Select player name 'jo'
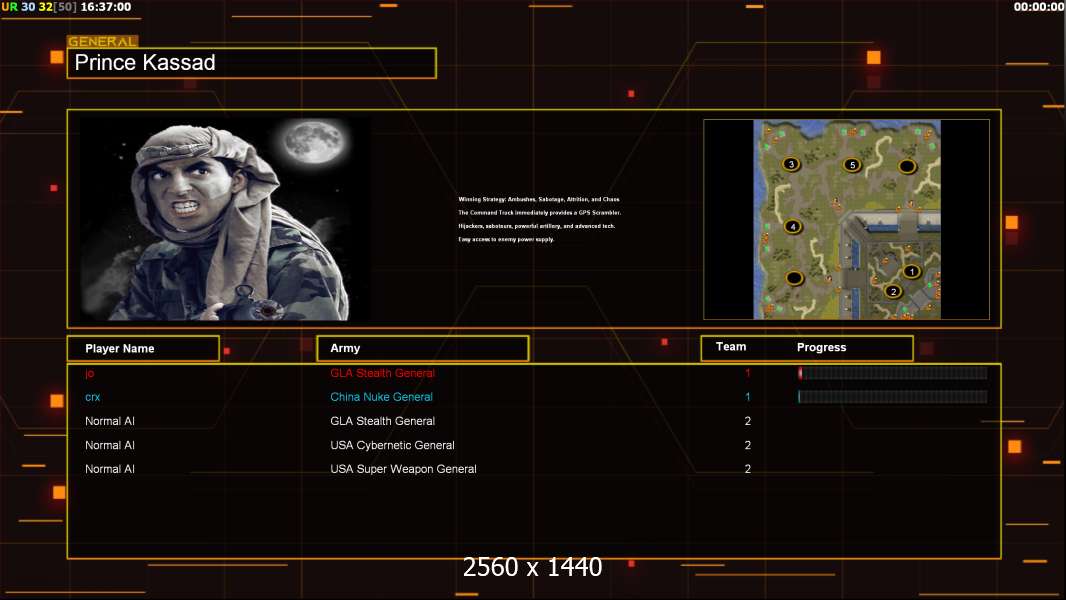1066x600 pixels. [x=90, y=373]
